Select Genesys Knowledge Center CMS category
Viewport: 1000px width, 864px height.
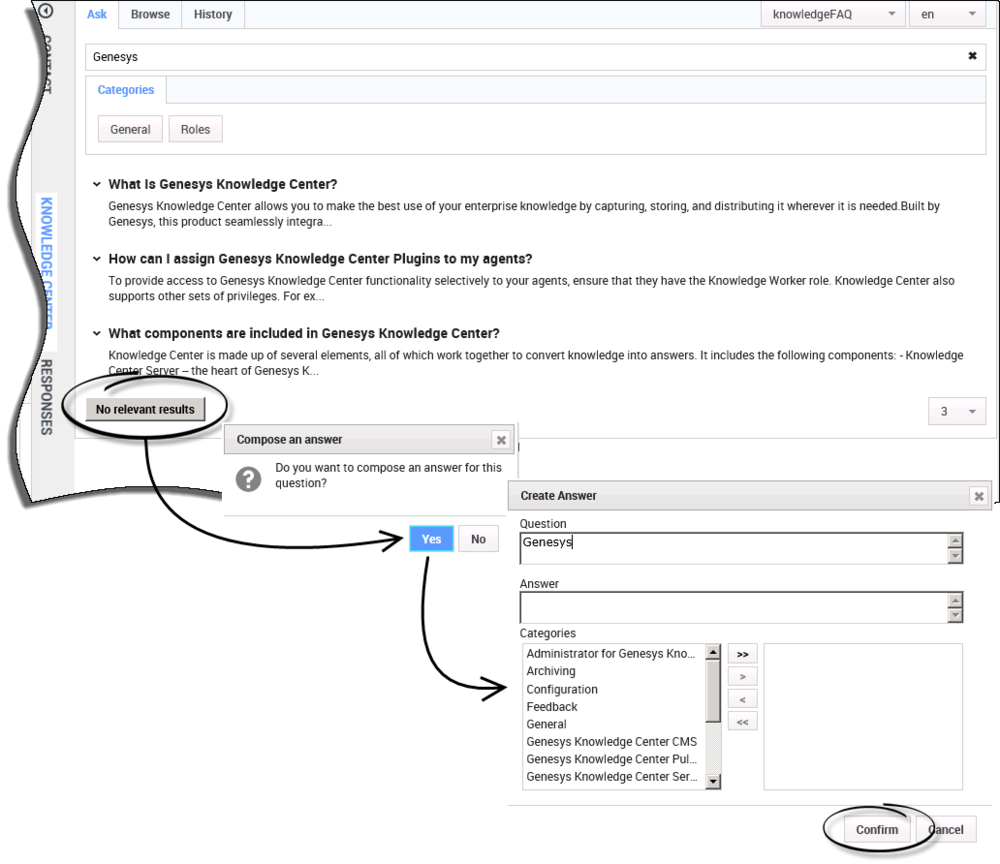point(612,742)
